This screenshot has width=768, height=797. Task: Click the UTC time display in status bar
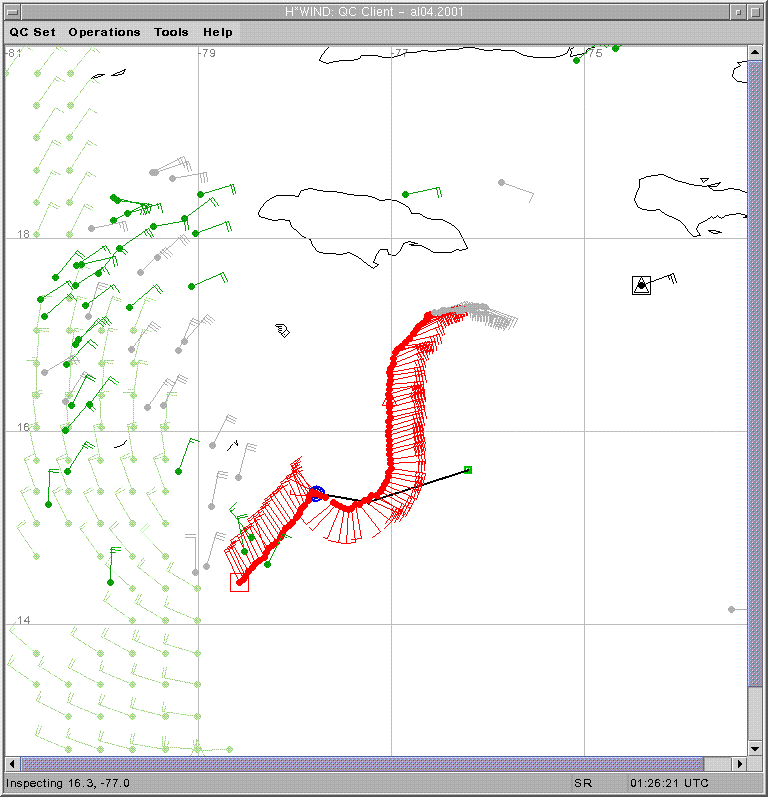670,783
